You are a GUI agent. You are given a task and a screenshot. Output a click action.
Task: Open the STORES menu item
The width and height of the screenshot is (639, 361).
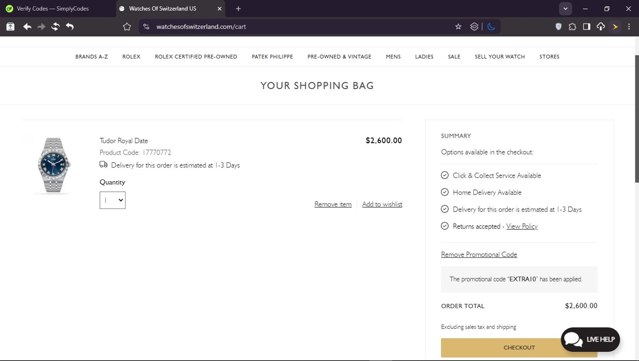click(549, 57)
